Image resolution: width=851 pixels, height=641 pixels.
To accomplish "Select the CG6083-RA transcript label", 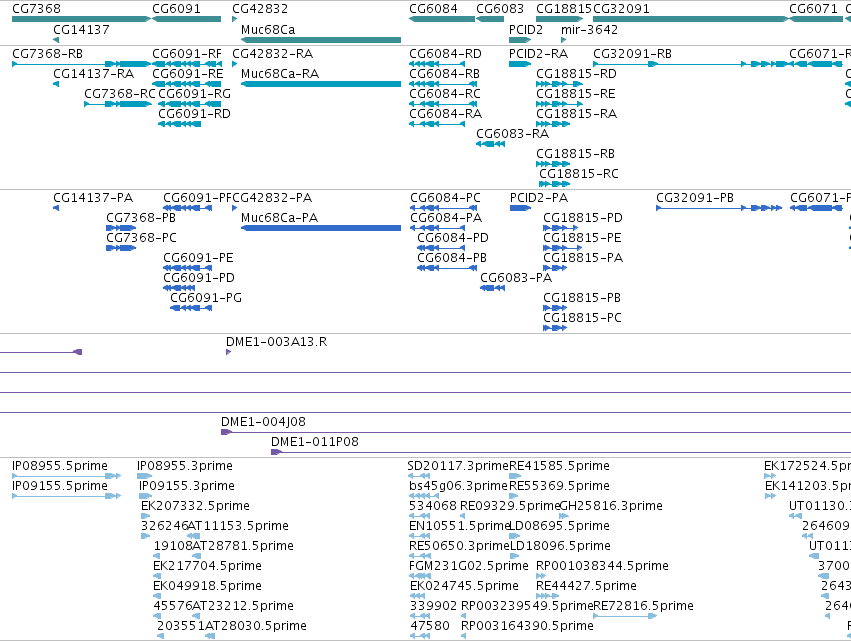I will tap(512, 134).
